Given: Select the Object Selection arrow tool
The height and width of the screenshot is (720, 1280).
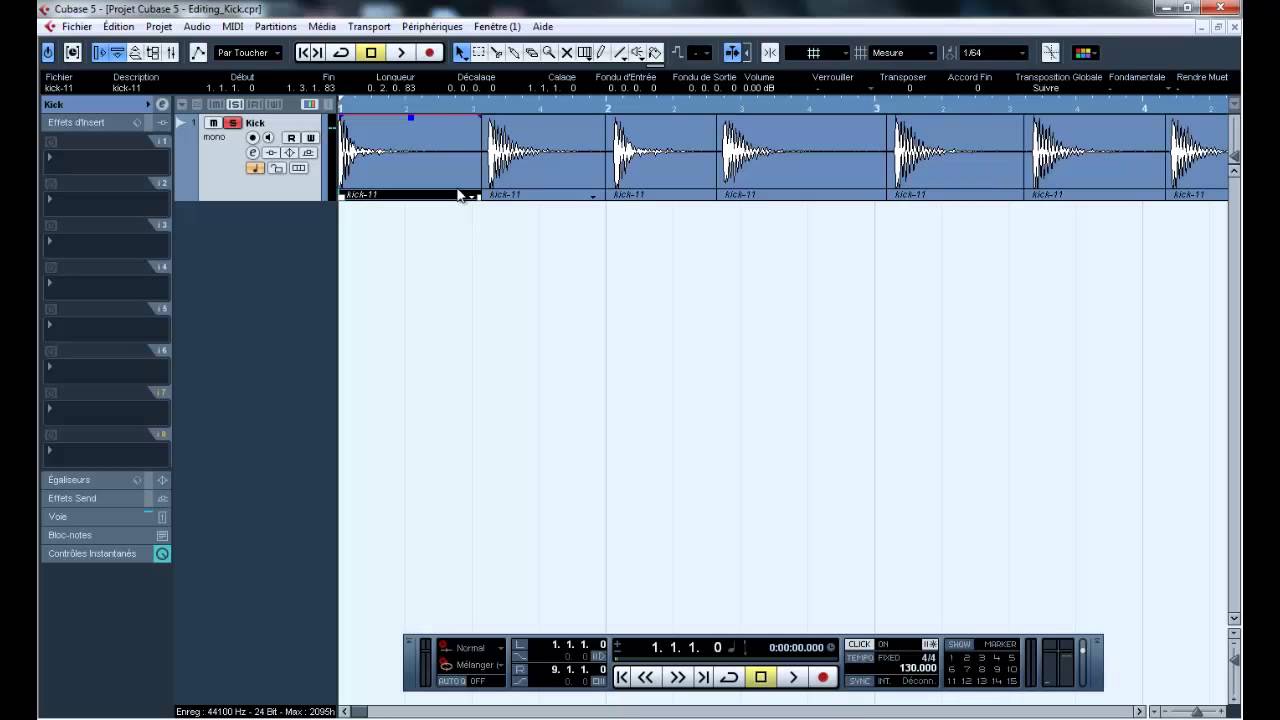Looking at the screenshot, I should (x=461, y=53).
